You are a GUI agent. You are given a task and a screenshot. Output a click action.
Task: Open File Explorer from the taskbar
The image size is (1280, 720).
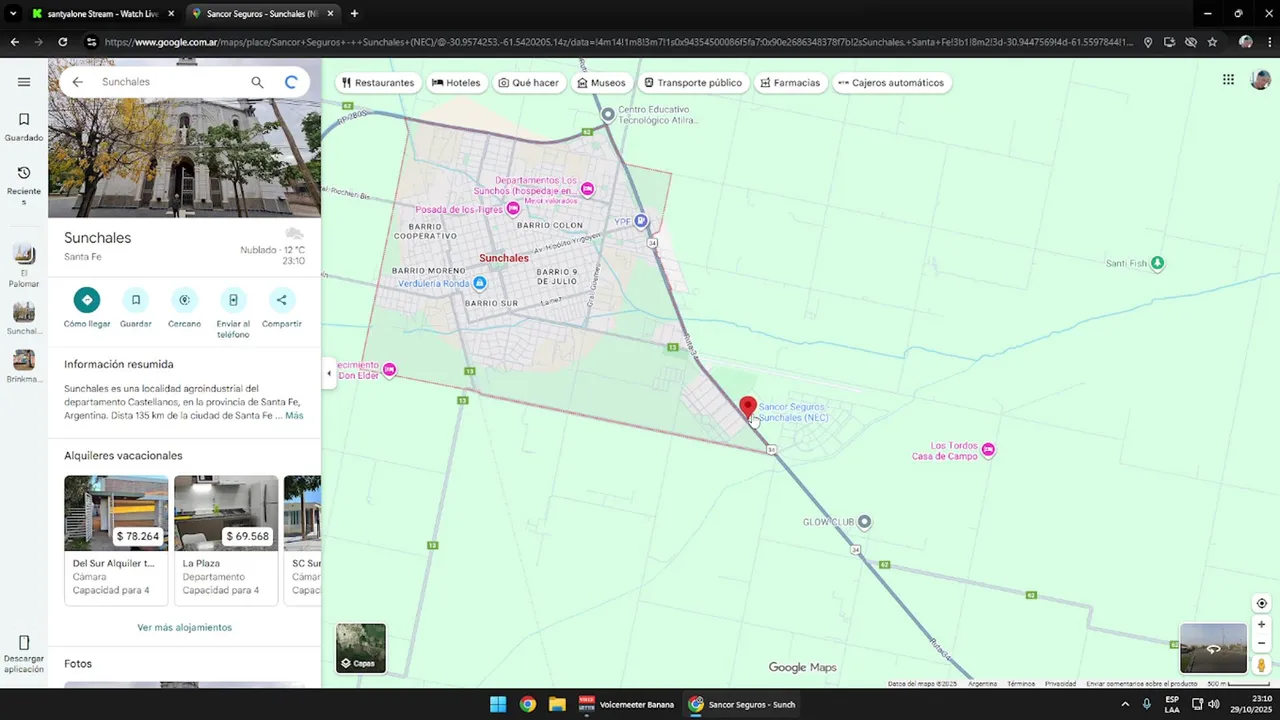557,704
